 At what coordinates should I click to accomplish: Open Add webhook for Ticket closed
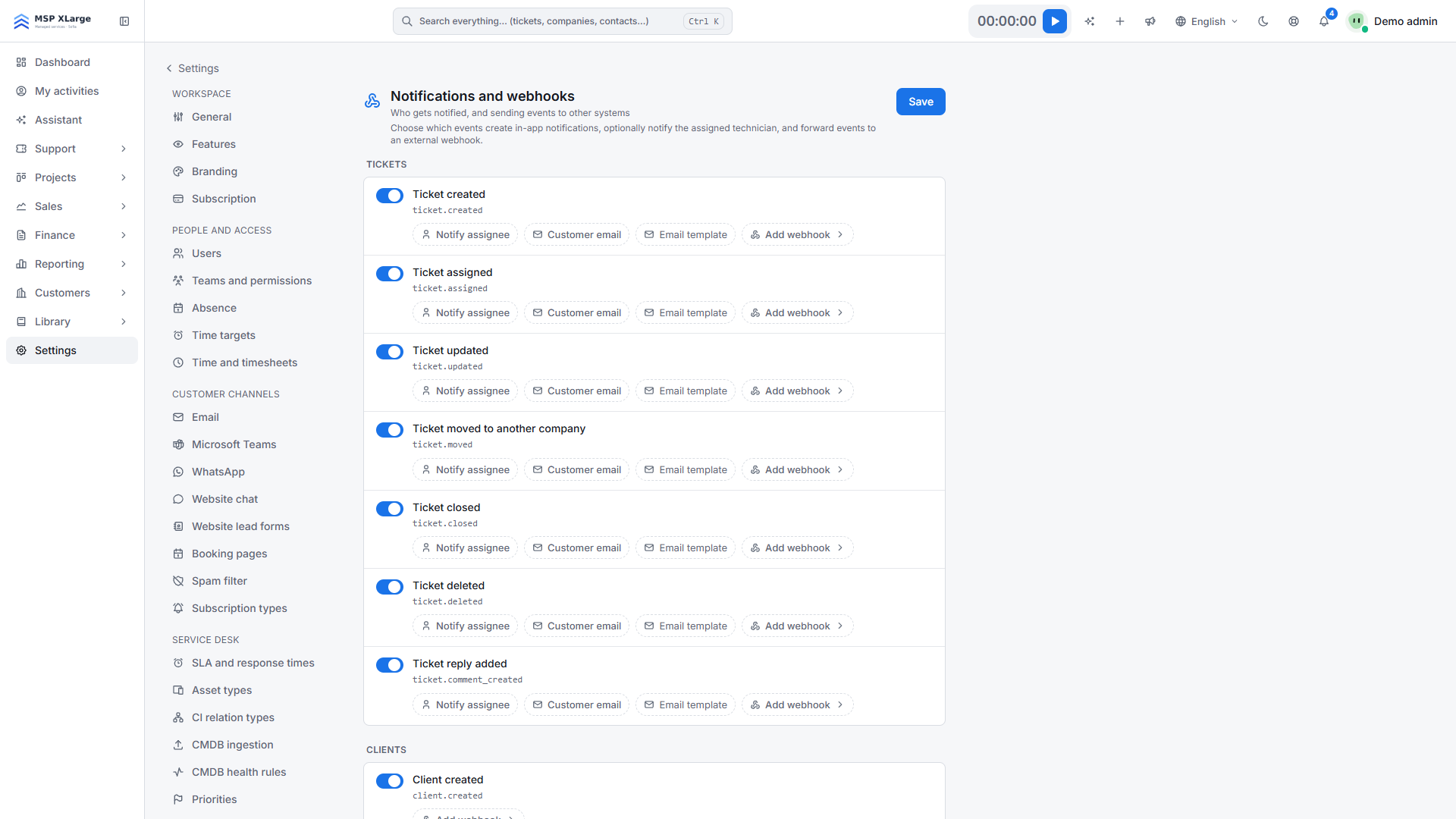pyautogui.click(x=797, y=548)
